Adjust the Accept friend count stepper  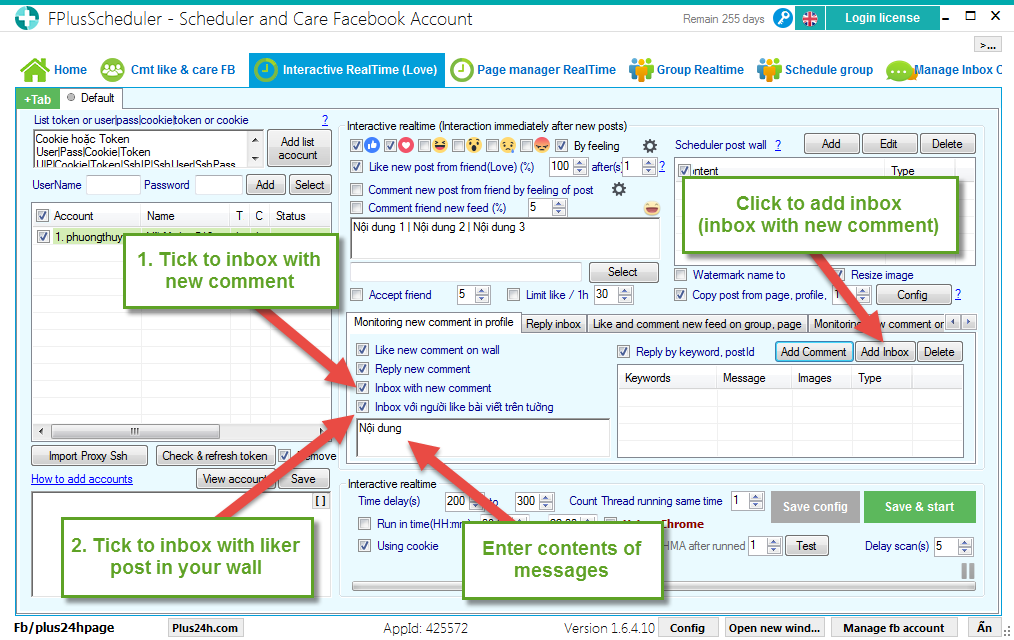pos(482,295)
